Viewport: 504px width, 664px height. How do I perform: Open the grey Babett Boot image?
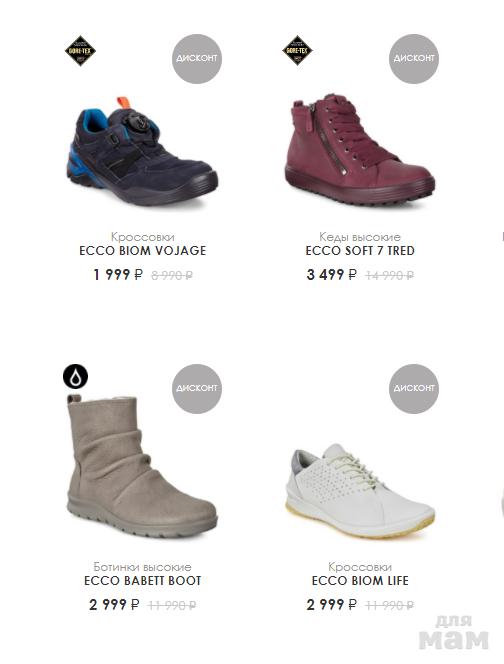point(142,466)
